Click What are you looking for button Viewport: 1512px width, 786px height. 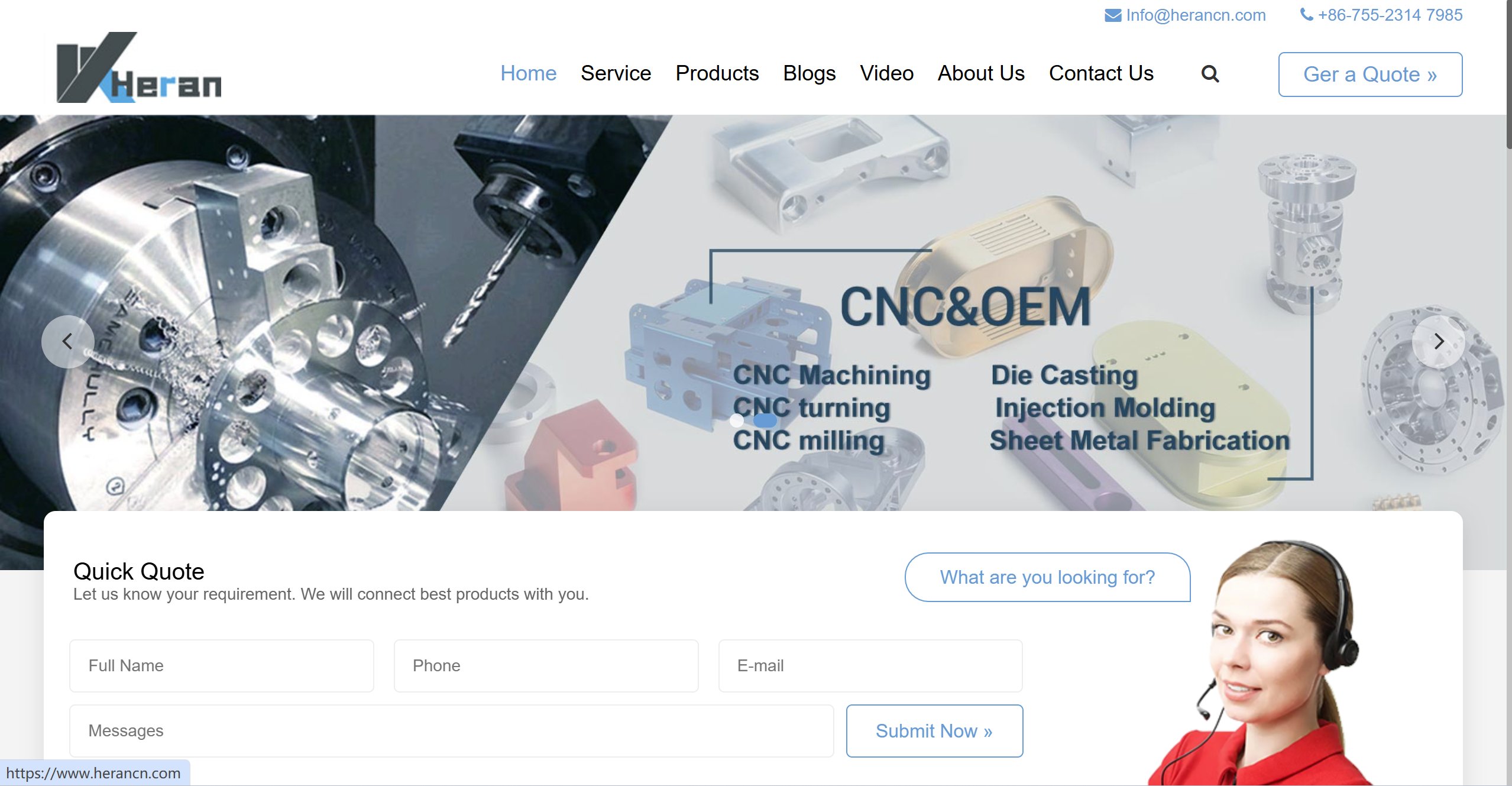[1047, 577]
